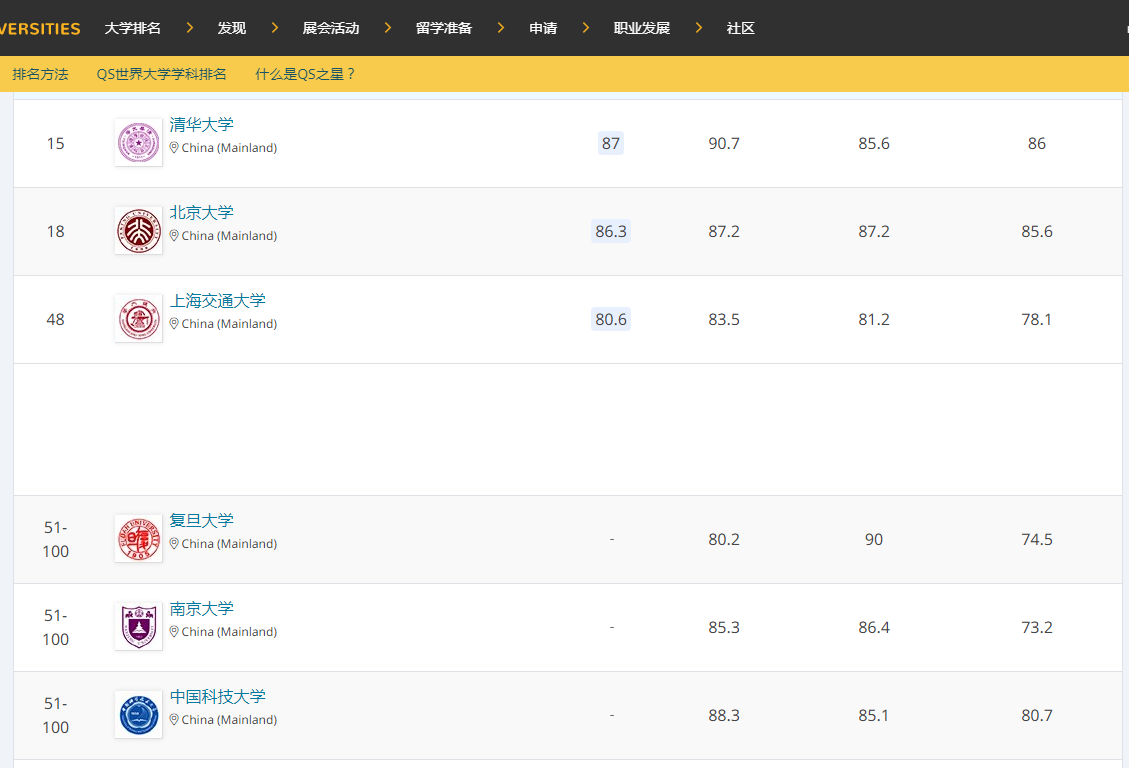Click the 北京大学 logo
The height and width of the screenshot is (768, 1129).
point(138,230)
